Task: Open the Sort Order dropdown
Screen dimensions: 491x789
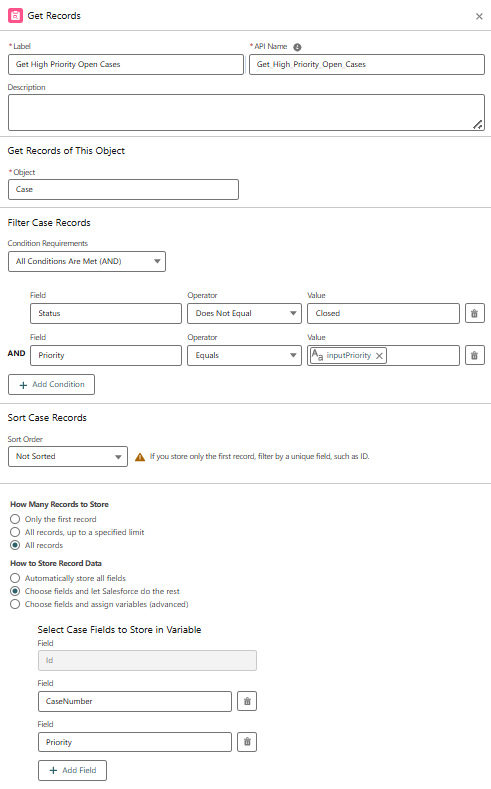Action: click(x=68, y=456)
